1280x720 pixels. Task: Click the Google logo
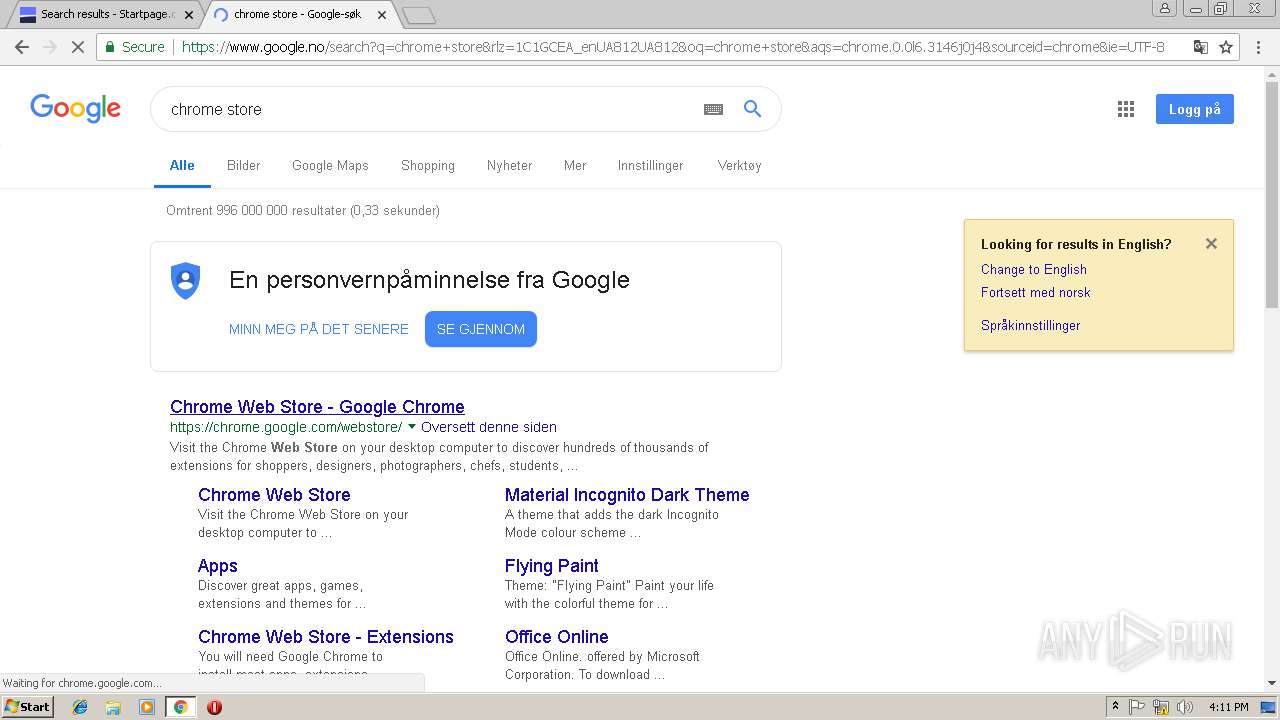[76, 108]
